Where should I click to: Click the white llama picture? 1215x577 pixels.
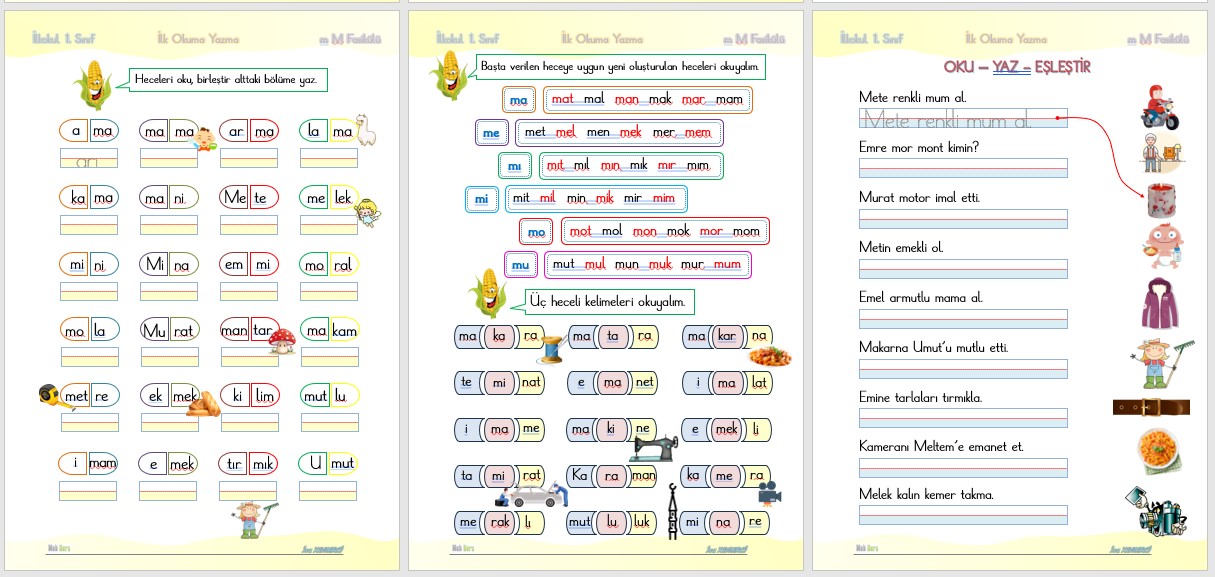pos(369,127)
